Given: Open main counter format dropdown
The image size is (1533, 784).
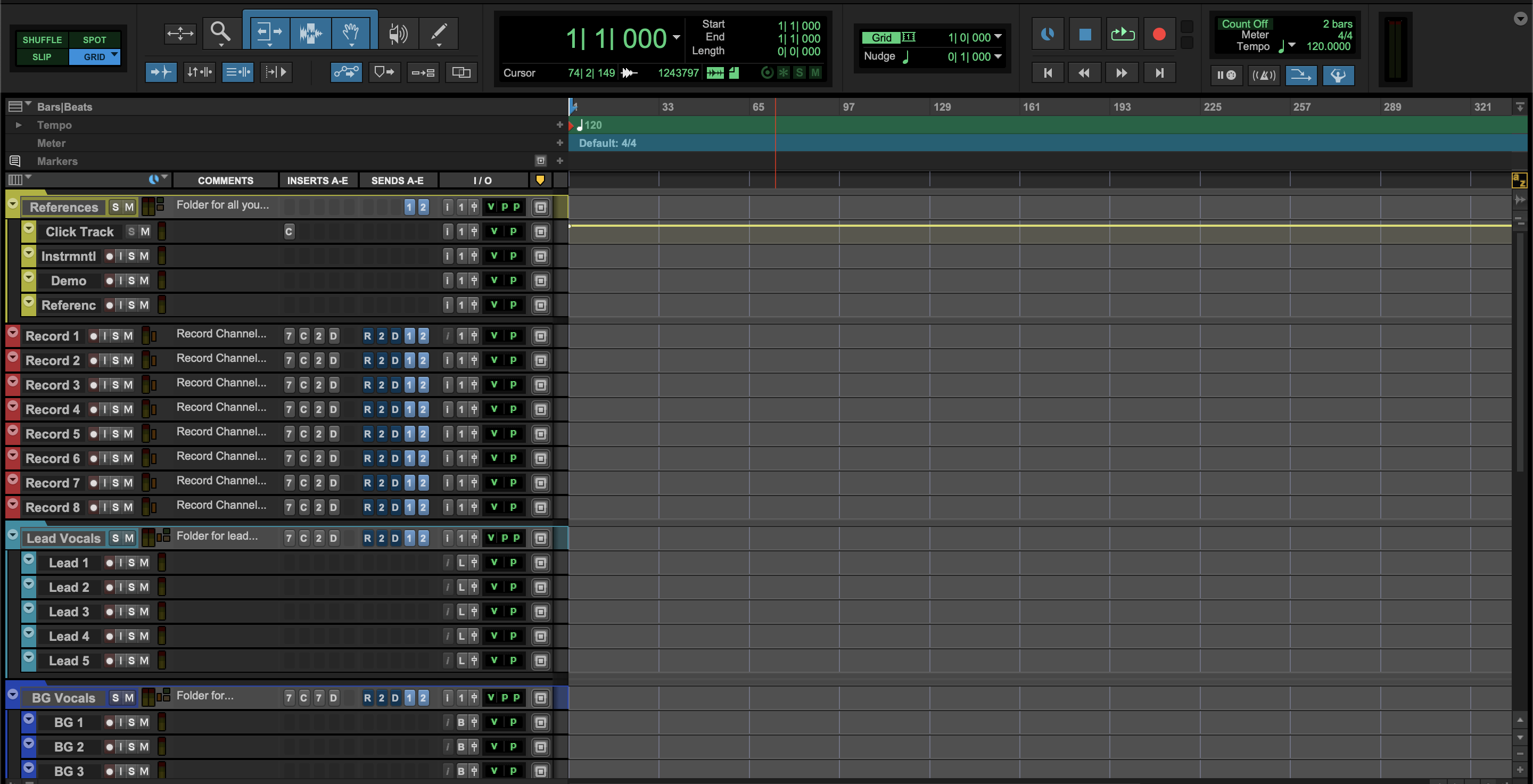Looking at the screenshot, I should tap(677, 37).
